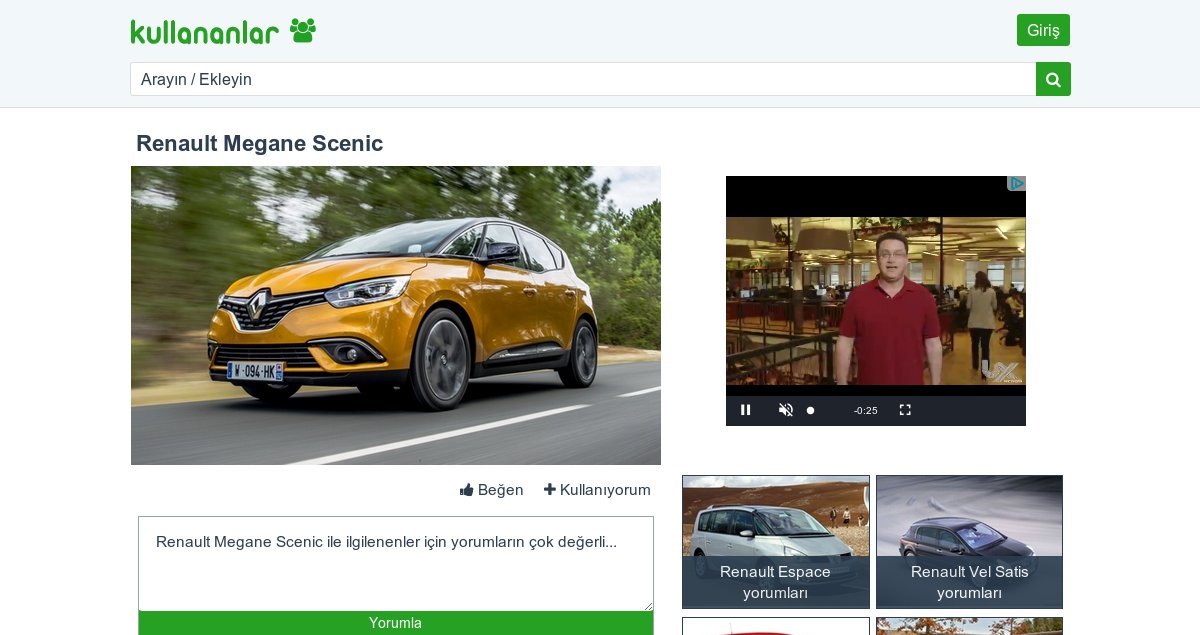Open the Renault Megane Scenic car photo
Viewport: 1200px width, 635px height.
(396, 315)
